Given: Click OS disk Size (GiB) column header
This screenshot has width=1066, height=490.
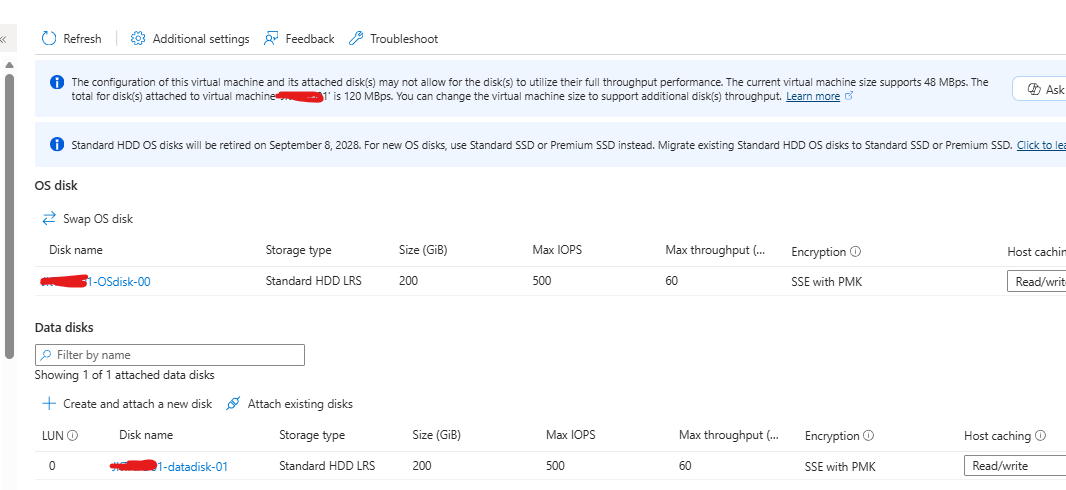Looking at the screenshot, I should pyautogui.click(x=423, y=250).
